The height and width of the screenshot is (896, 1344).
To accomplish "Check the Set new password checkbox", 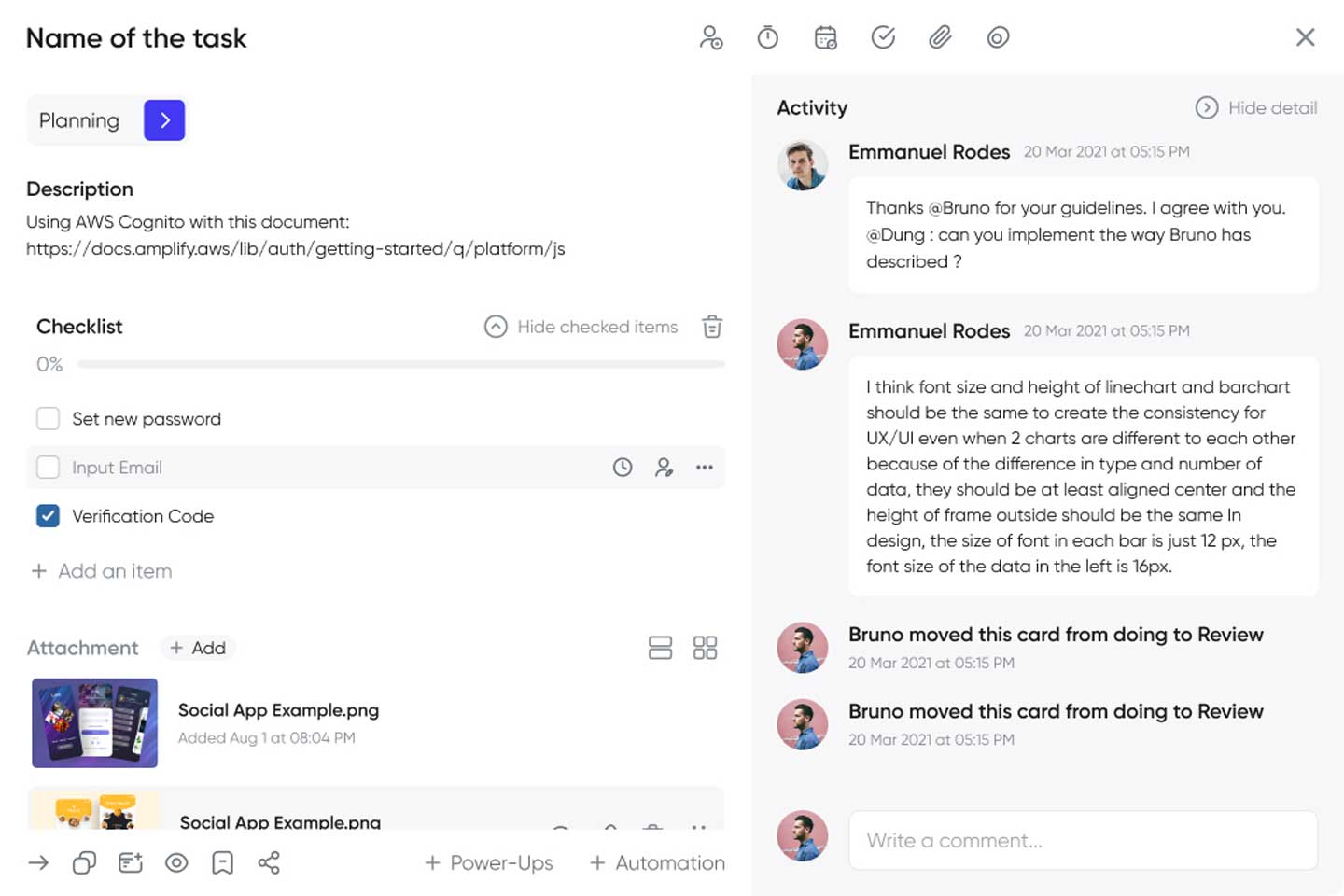I will point(48,418).
